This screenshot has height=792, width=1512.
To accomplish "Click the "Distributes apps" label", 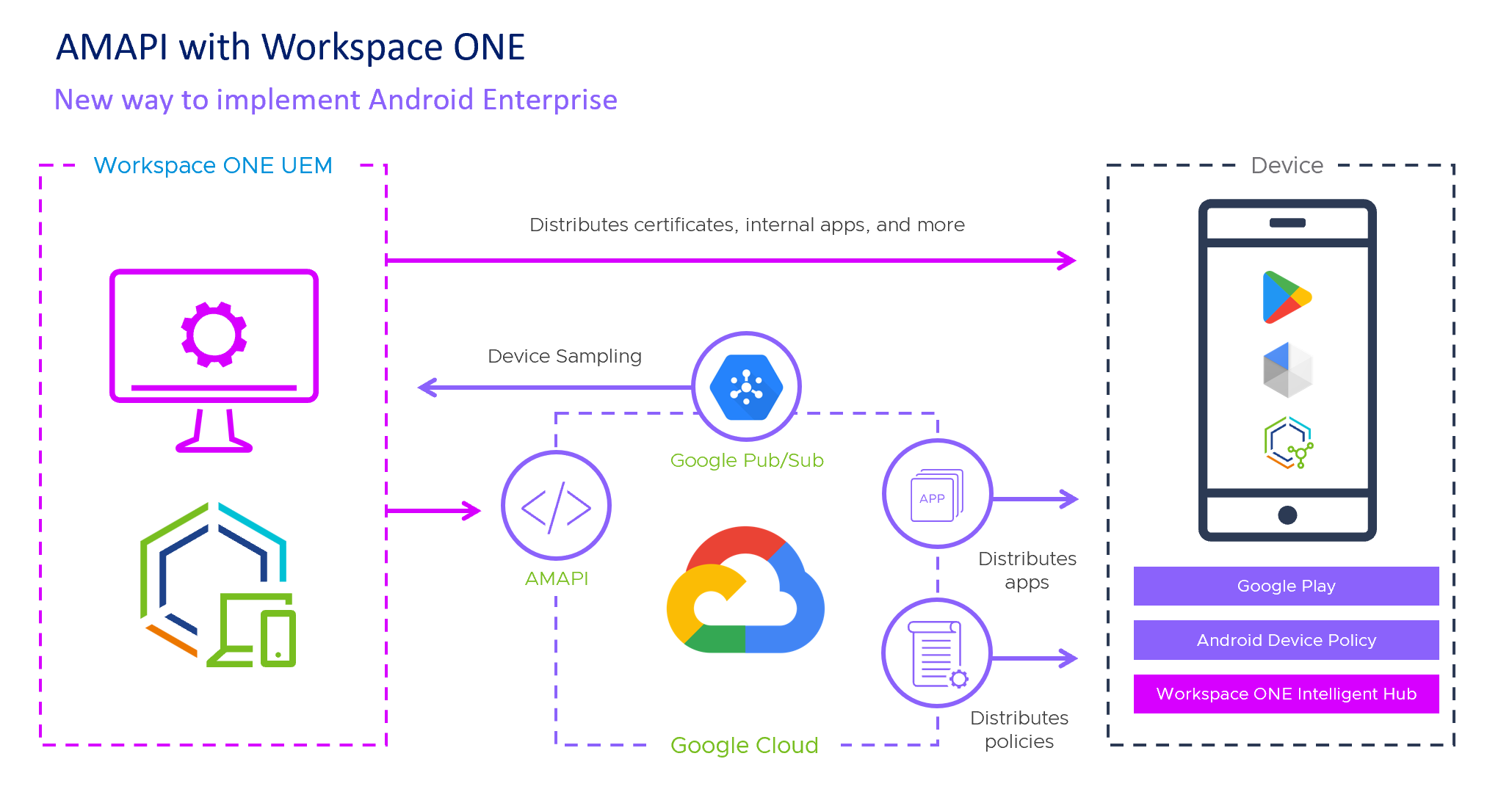I will (x=1027, y=570).
